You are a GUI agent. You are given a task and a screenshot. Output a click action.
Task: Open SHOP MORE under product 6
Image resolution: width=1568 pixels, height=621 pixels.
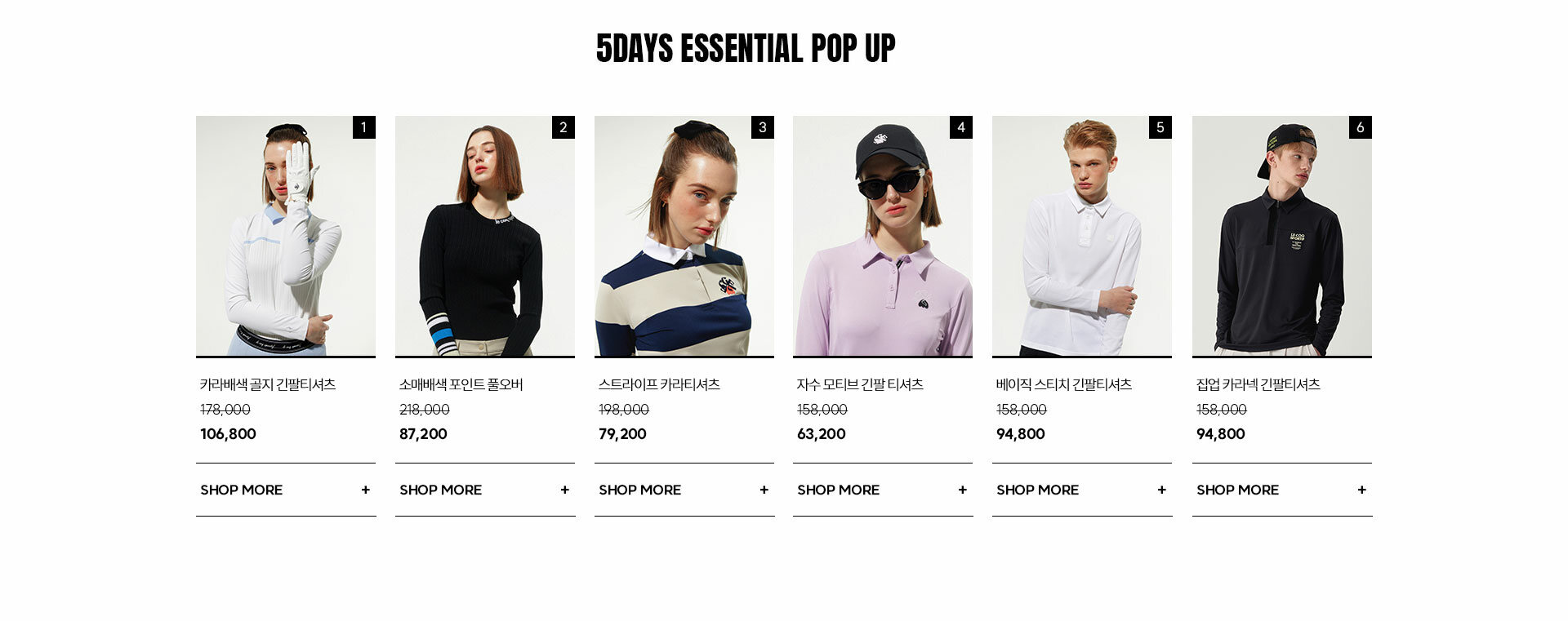coord(1282,490)
